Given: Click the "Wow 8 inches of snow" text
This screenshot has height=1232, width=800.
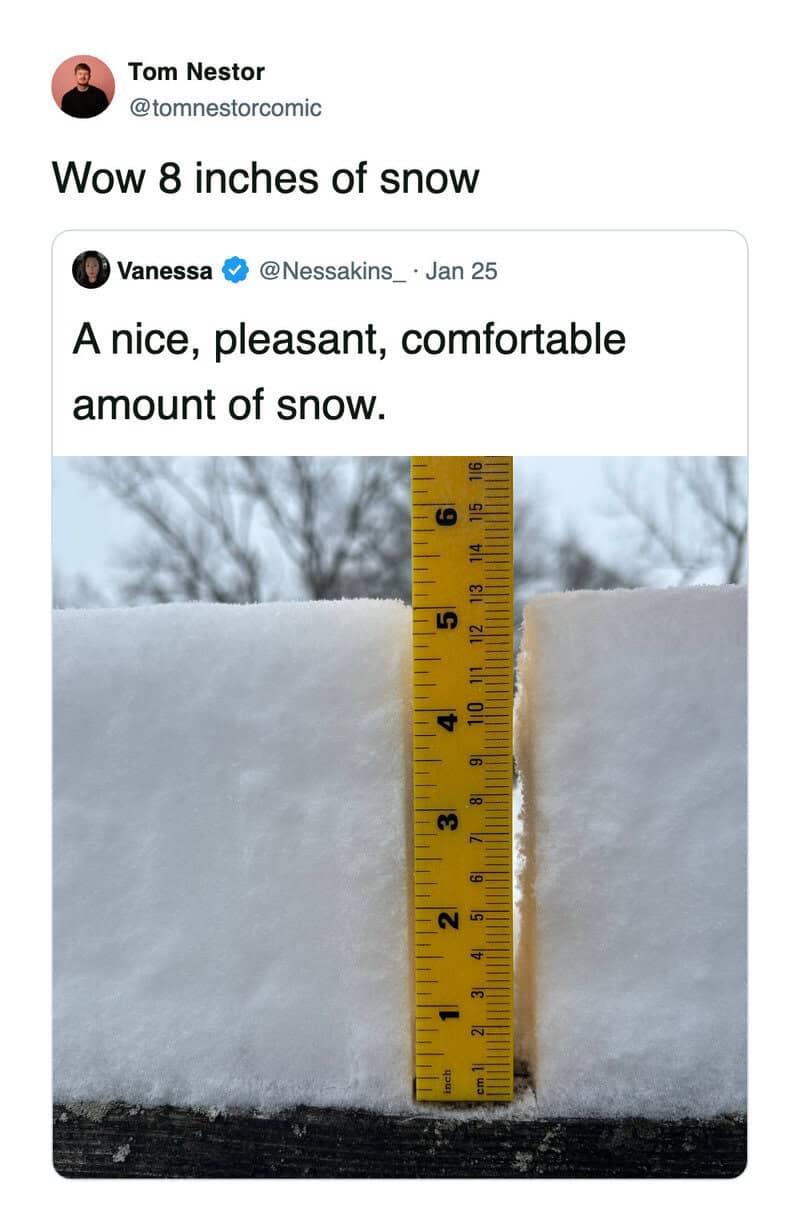Looking at the screenshot, I should click(265, 179).
